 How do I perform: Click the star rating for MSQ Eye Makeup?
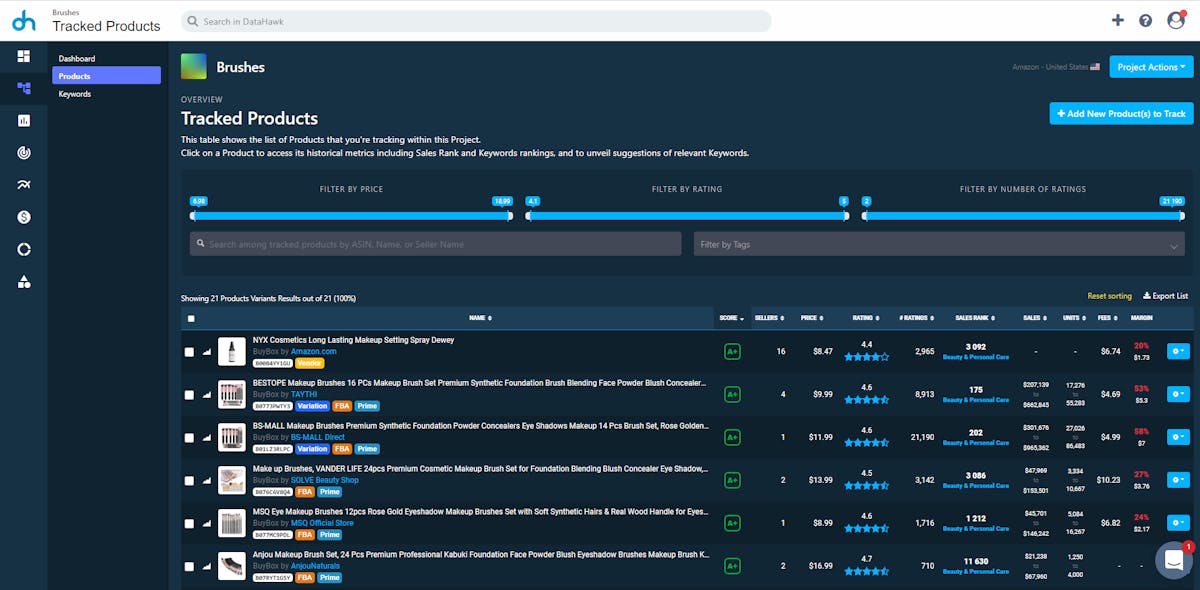866,529
